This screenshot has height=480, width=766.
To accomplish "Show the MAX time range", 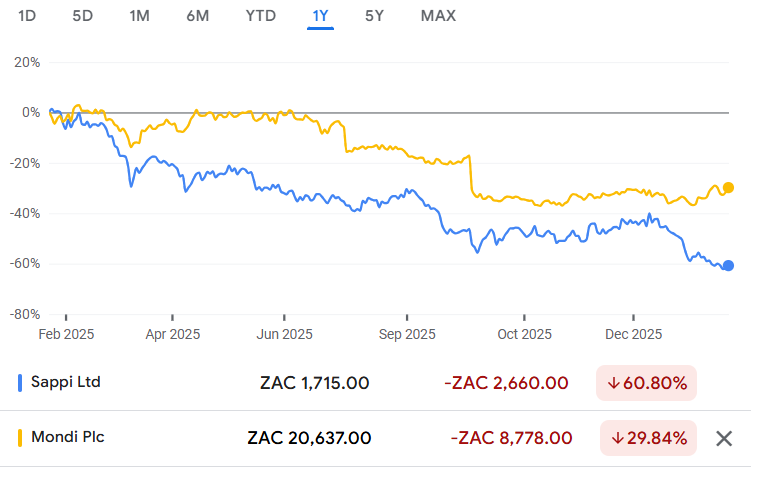I will [438, 16].
